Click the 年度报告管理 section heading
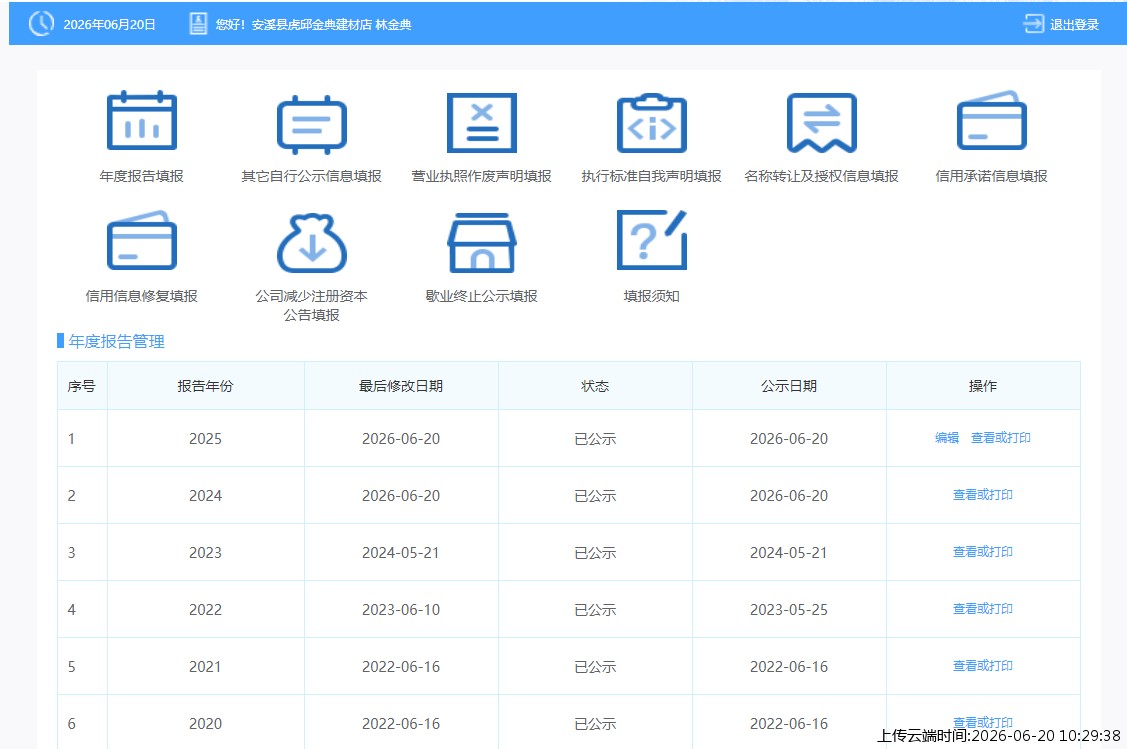Screen dimensions: 1127x749 click(116, 341)
